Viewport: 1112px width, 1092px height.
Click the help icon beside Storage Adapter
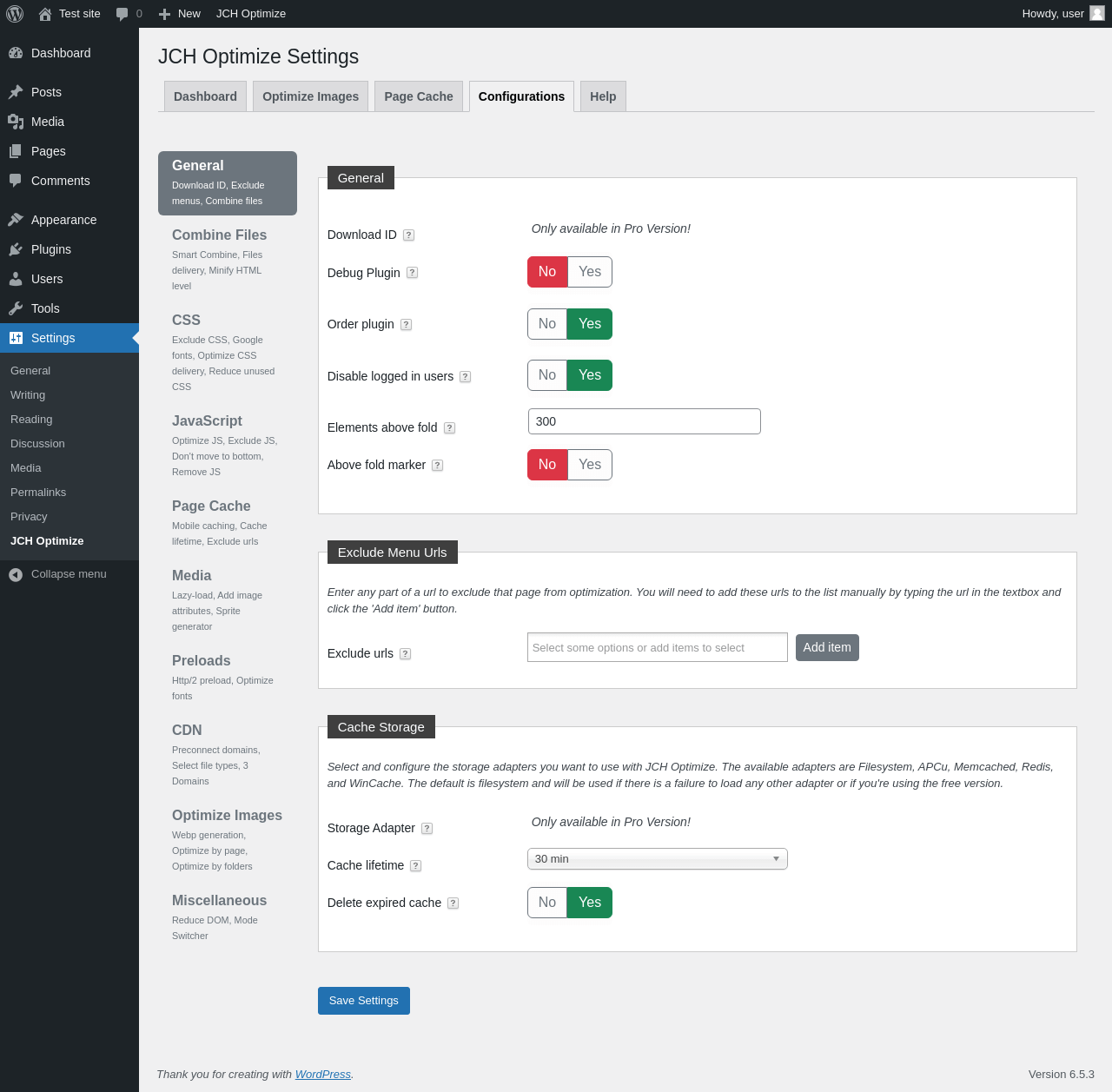427,829
